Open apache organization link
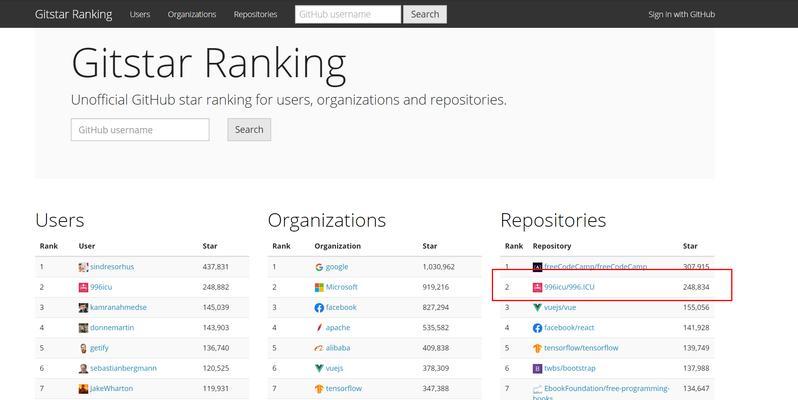Screen dimensions: 798x400 tap(338, 328)
